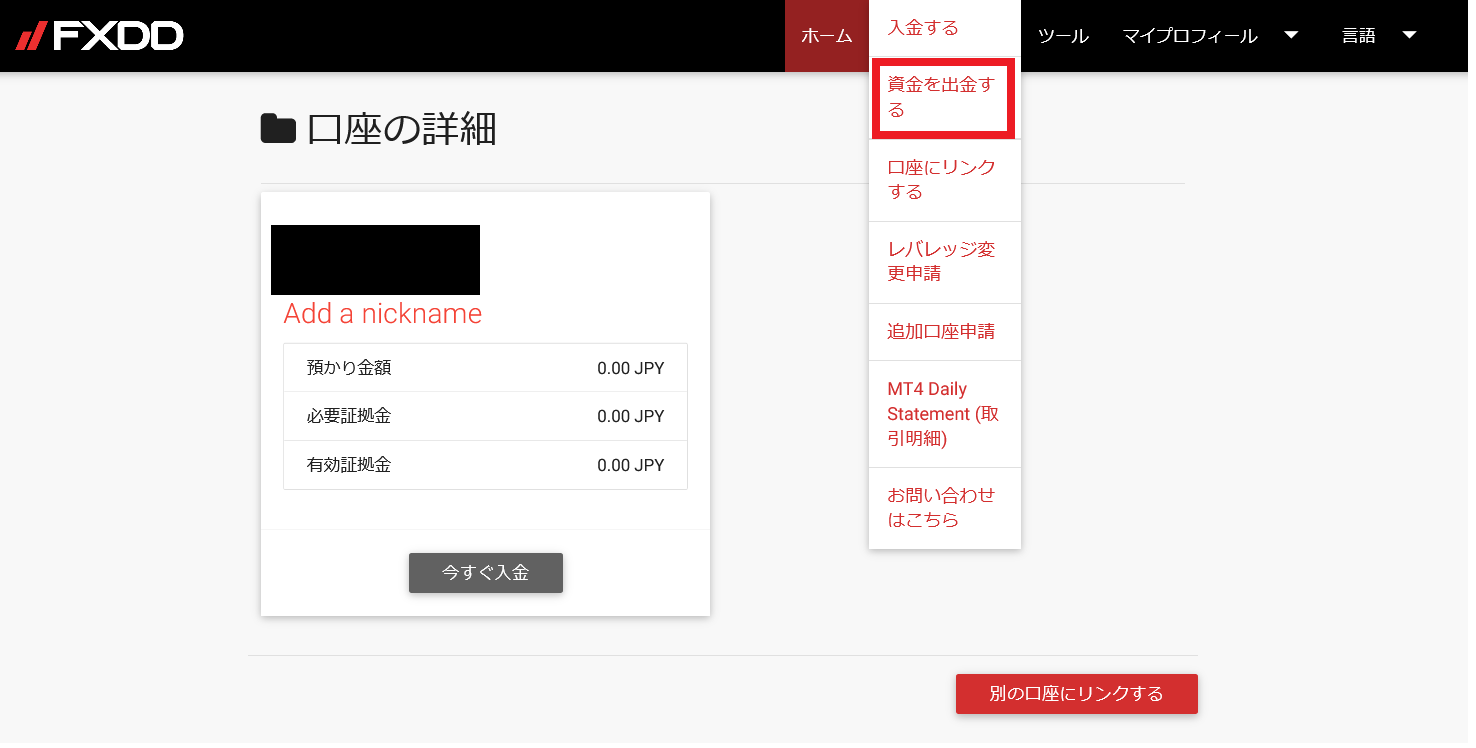Viewport: 1476px width, 748px height.
Task: Click the 有効証拠金 value 0.00 JPY
Action: click(631, 465)
